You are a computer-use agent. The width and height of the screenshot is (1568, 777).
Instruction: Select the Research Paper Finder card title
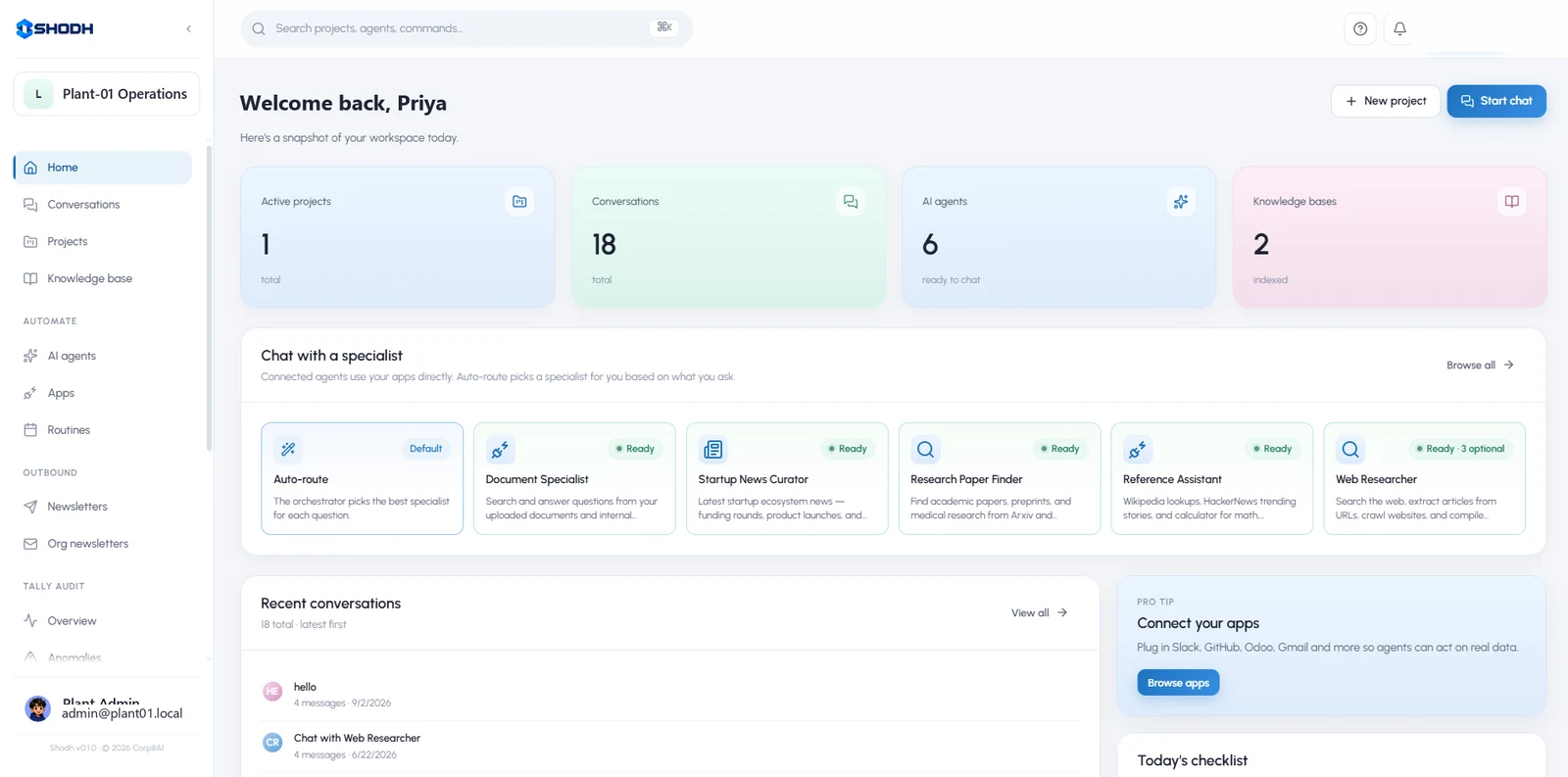966,480
